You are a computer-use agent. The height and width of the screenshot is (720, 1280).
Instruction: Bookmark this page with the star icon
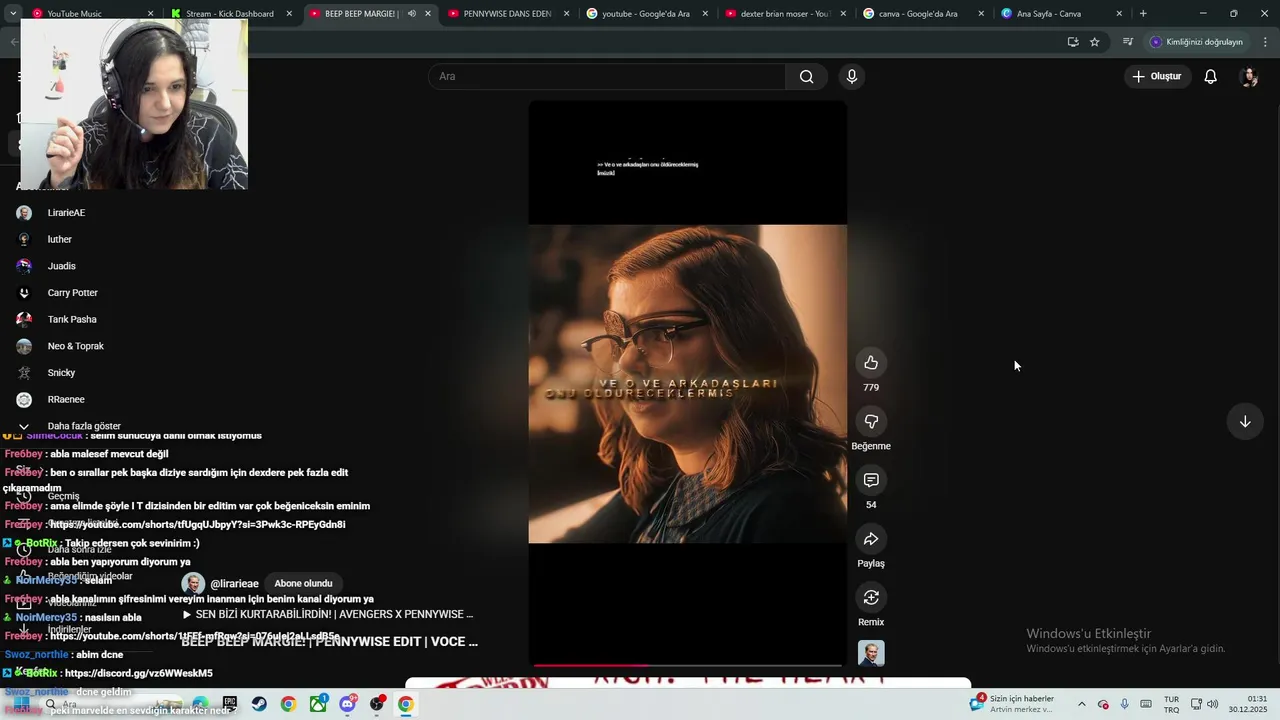tap(1095, 42)
